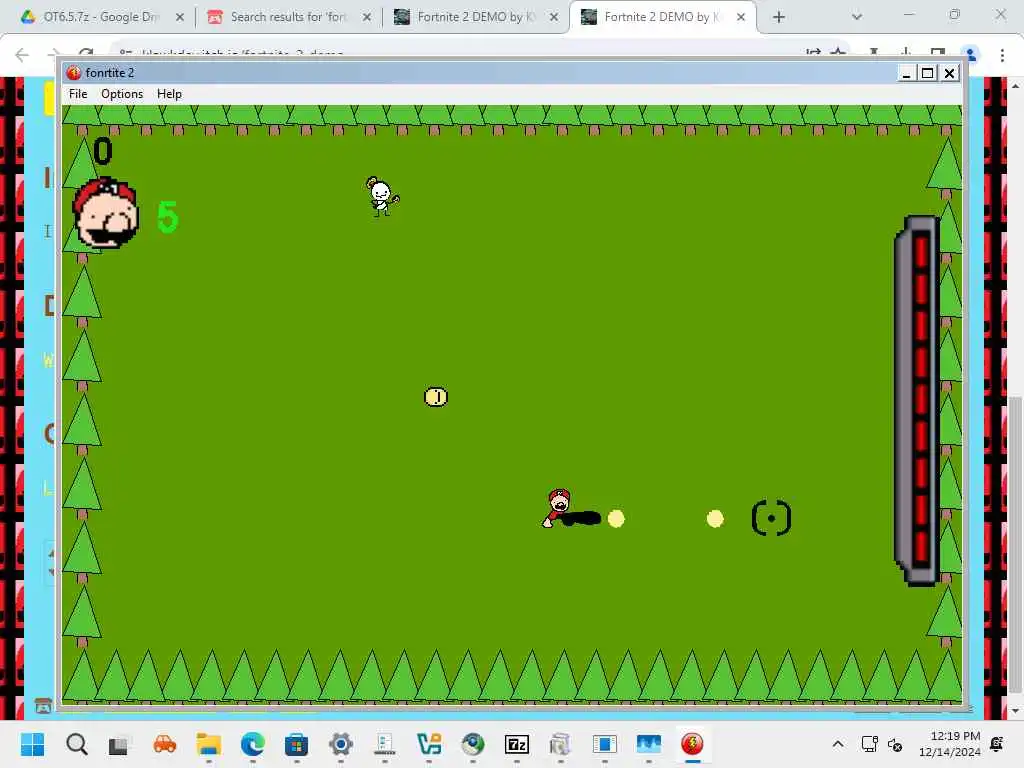Screen dimensions: 1024x768
Task: Close the OT6.5.7z Google Drive tab
Action: (180, 17)
